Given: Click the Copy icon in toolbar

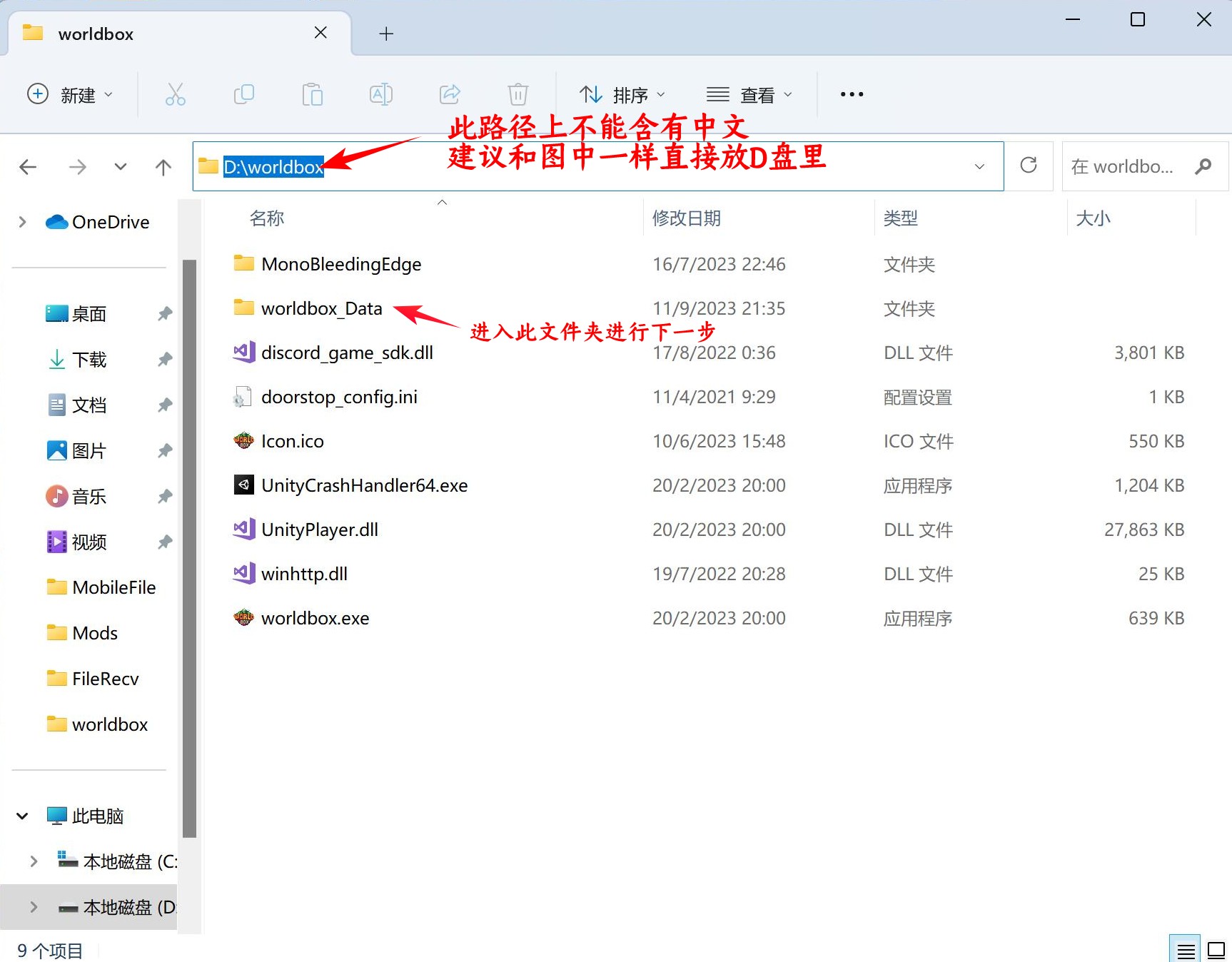Looking at the screenshot, I should tap(244, 94).
